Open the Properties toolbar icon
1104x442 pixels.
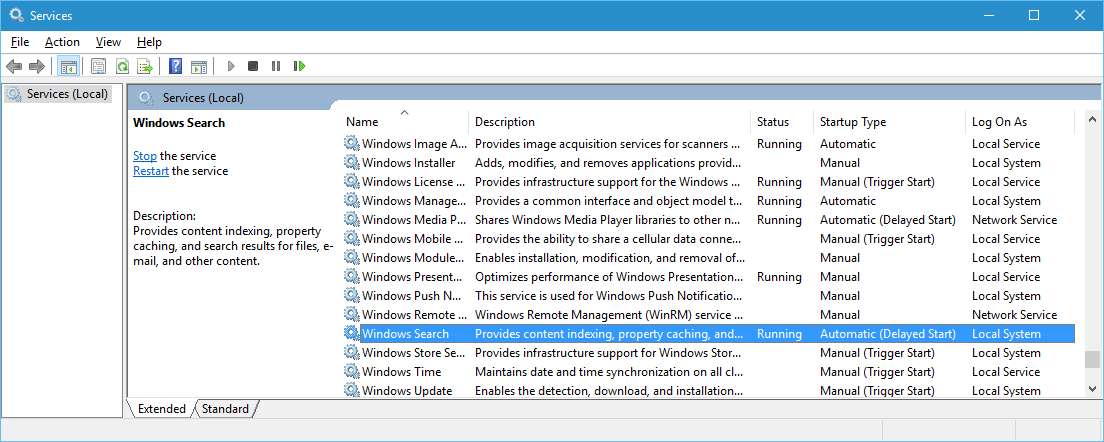coord(98,66)
